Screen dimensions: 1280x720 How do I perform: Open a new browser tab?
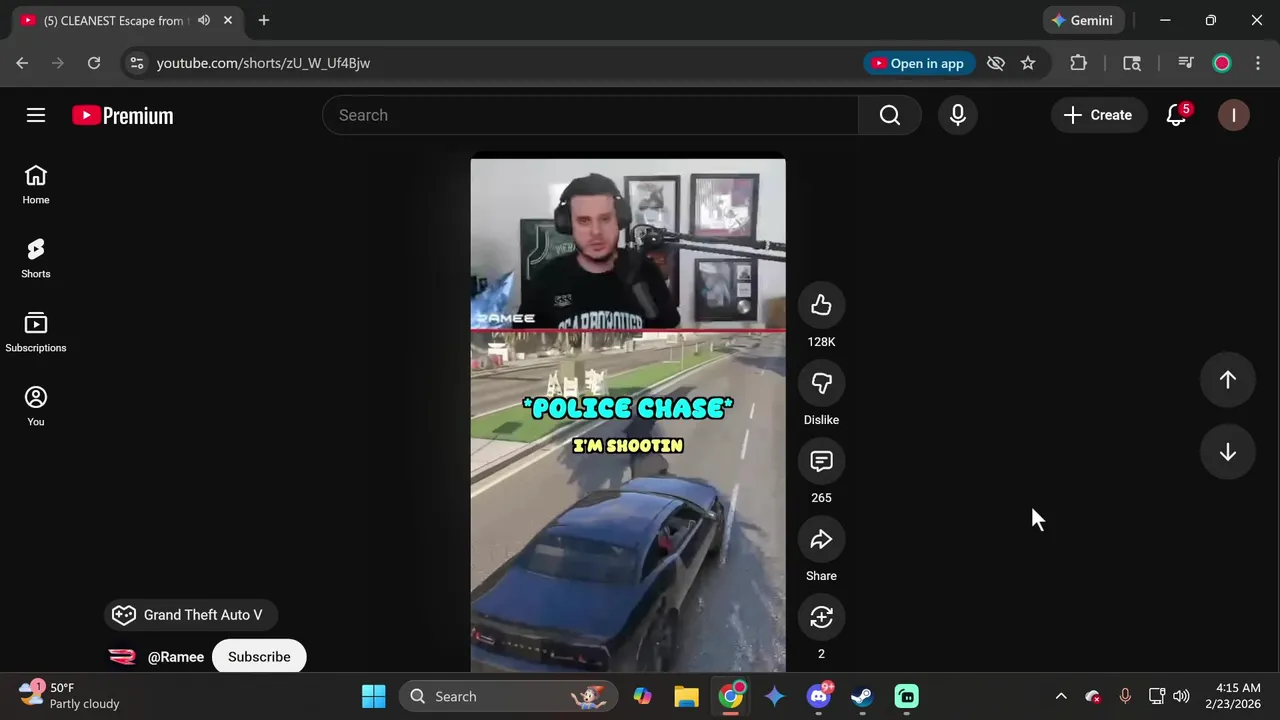(x=264, y=20)
